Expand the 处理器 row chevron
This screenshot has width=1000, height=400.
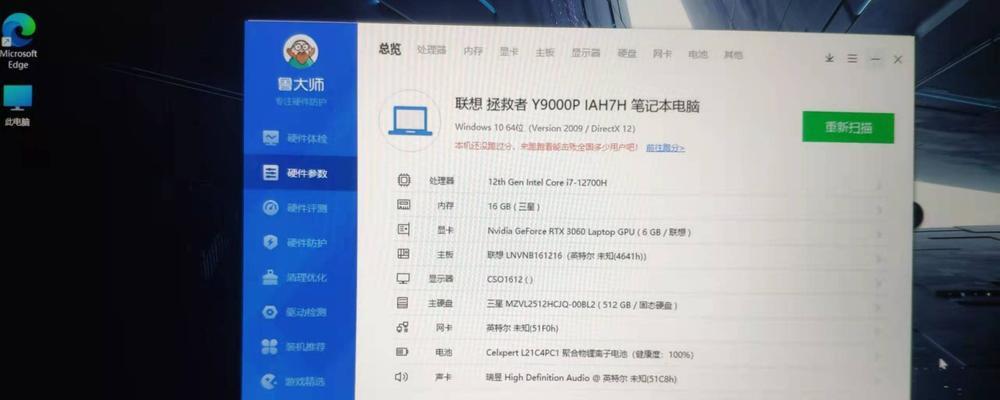879,186
